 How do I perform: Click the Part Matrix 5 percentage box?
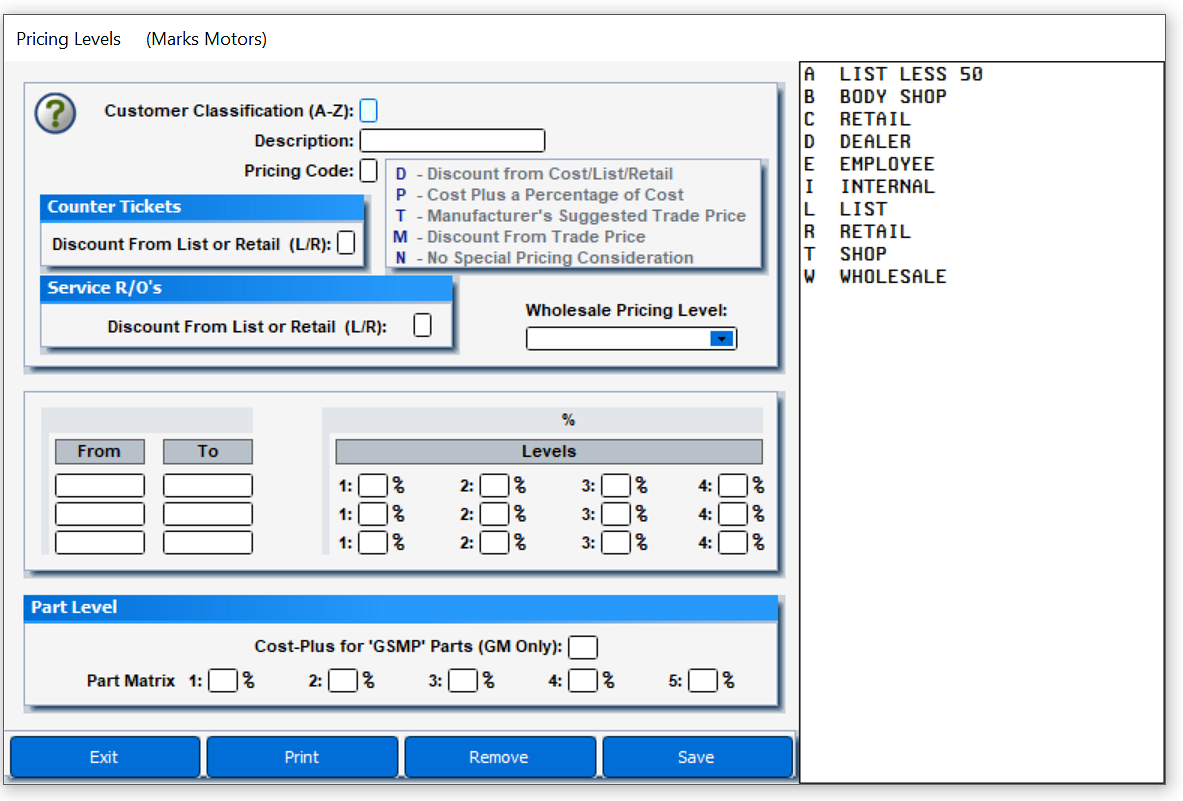[x=703, y=680]
